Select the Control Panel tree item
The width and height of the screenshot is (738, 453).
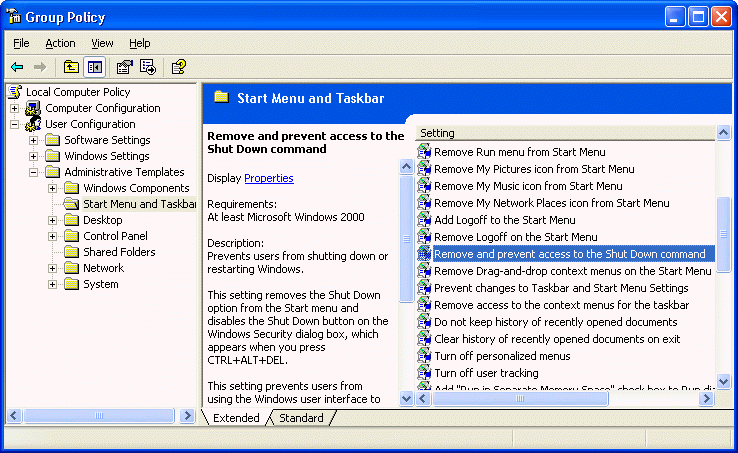(x=115, y=236)
